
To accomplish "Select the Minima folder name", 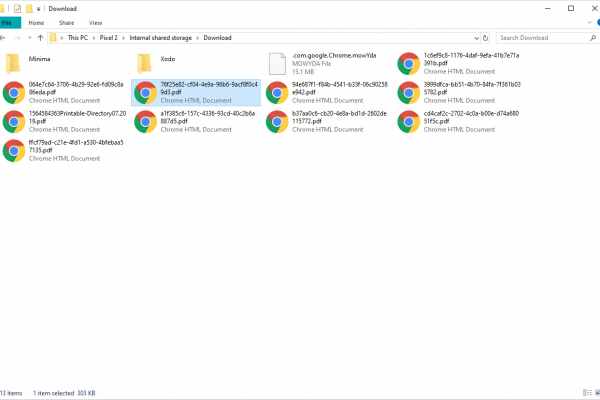I will (x=39, y=59).
